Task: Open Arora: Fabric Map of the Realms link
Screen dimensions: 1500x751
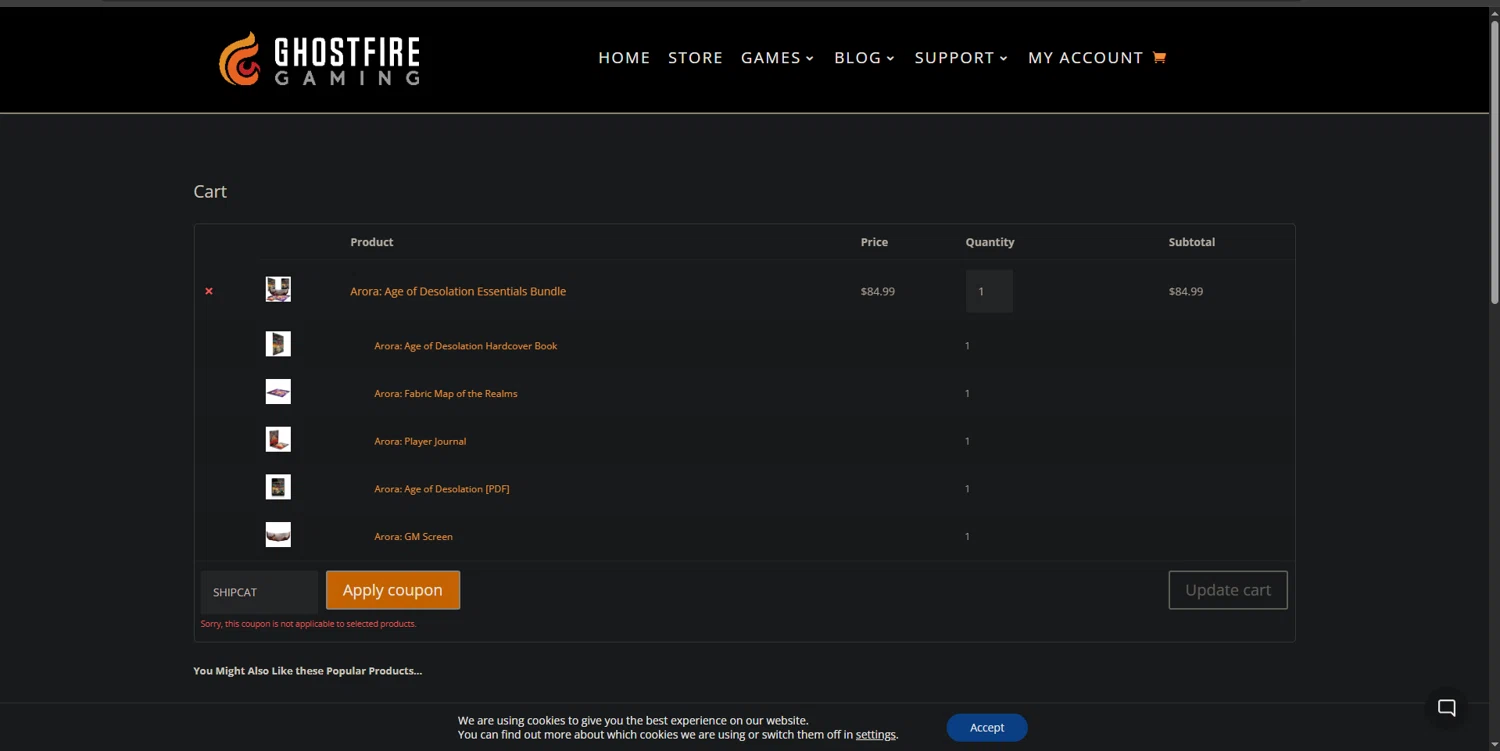Action: [x=445, y=394]
